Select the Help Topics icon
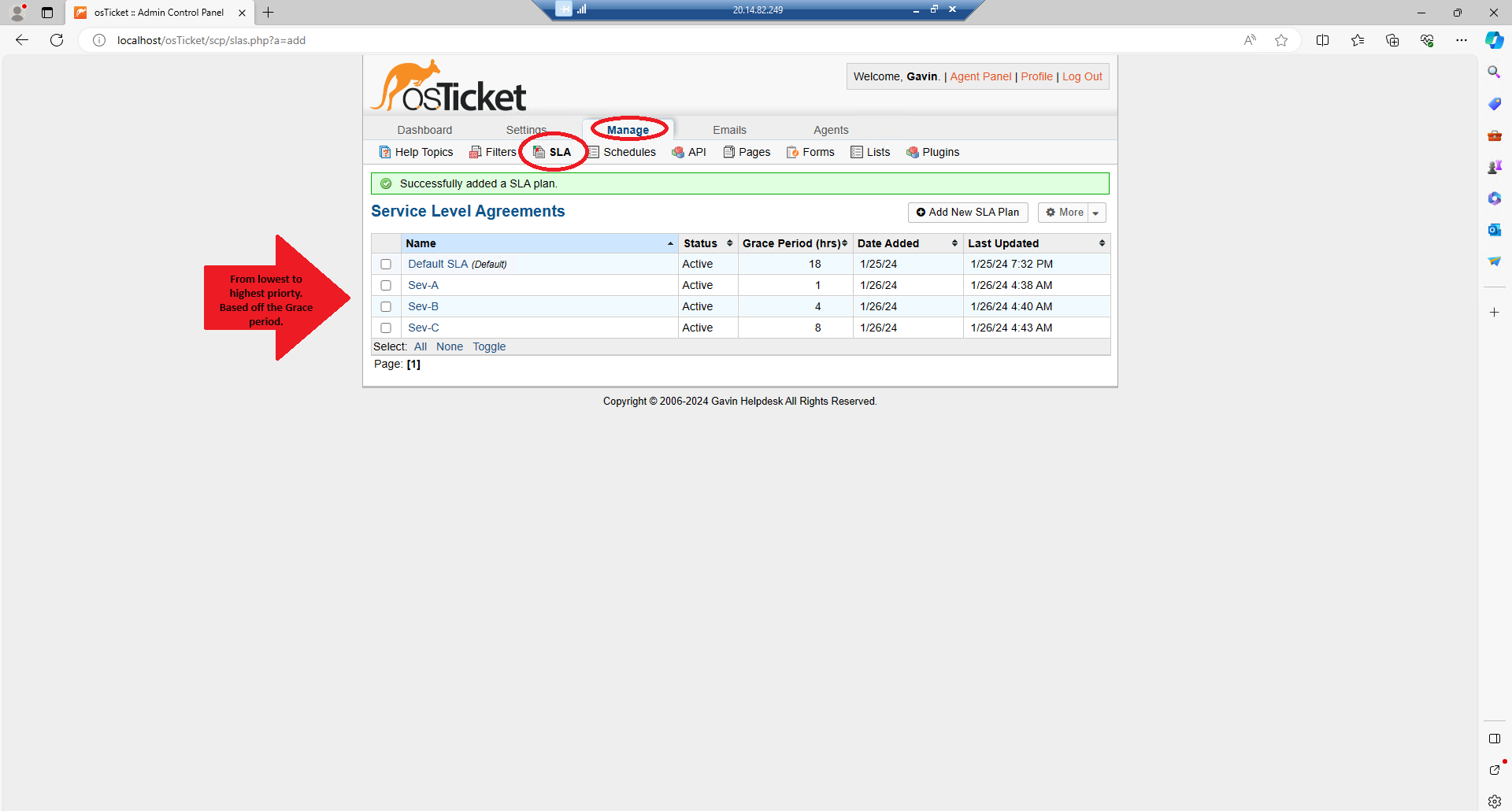This screenshot has height=811, width=1512. coord(384,152)
